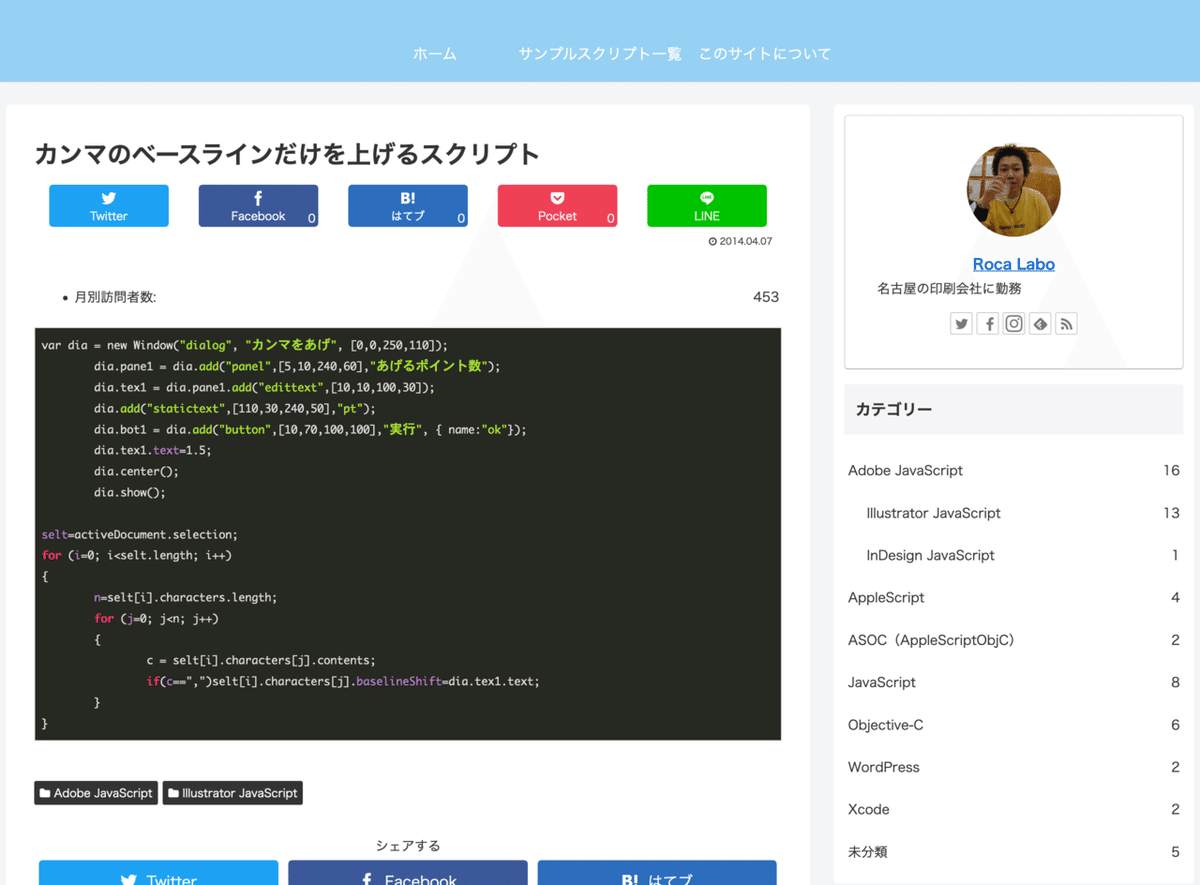Open the author's Twitter profile icon
The width and height of the screenshot is (1200, 885).
tap(961, 323)
